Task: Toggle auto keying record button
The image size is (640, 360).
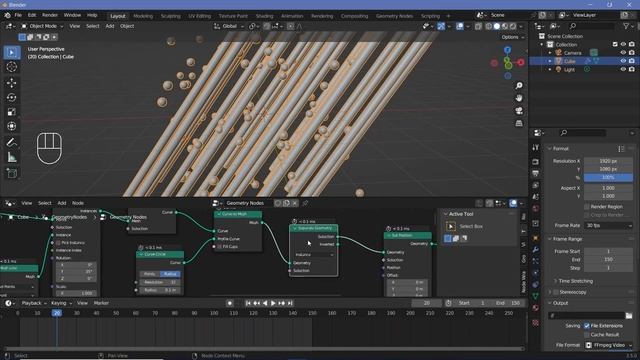Action: (230, 303)
